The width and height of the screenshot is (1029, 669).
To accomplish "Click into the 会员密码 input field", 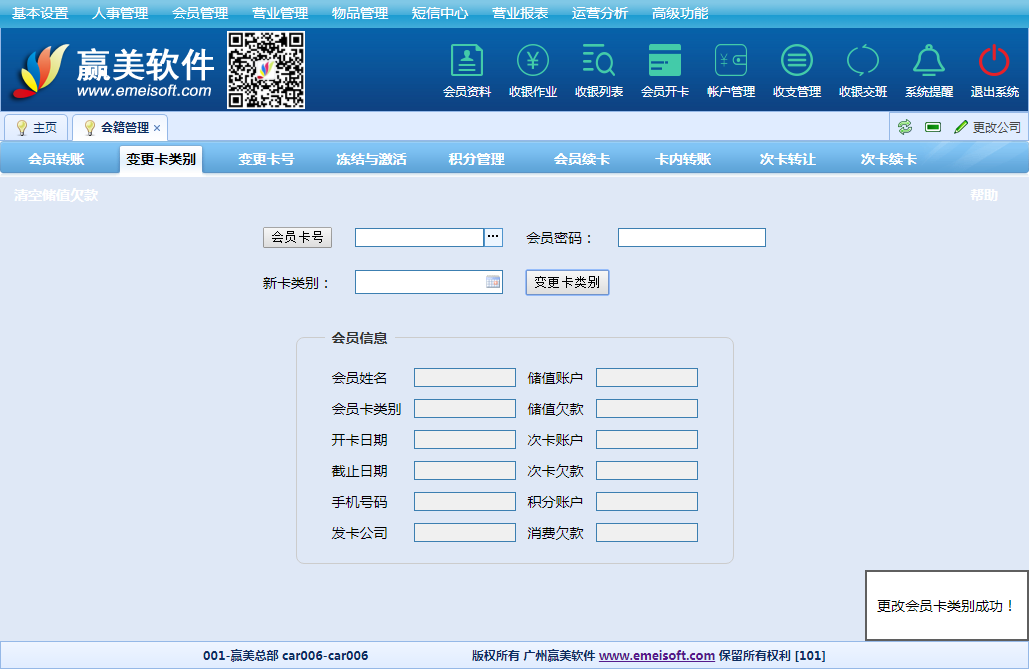I will pyautogui.click(x=691, y=237).
